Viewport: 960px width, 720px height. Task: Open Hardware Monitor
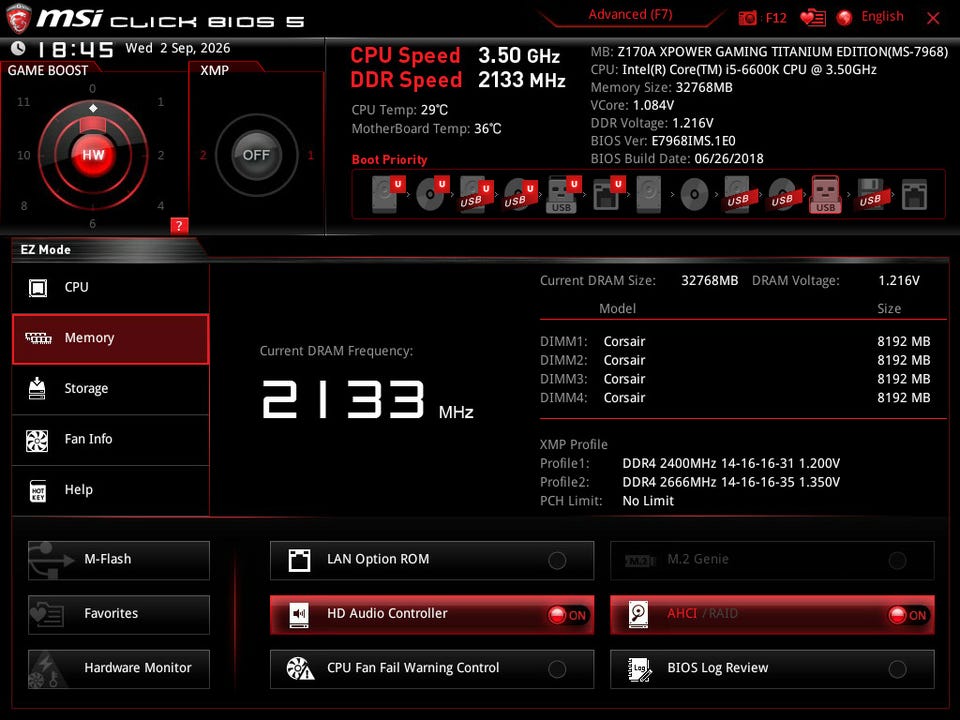(119, 669)
